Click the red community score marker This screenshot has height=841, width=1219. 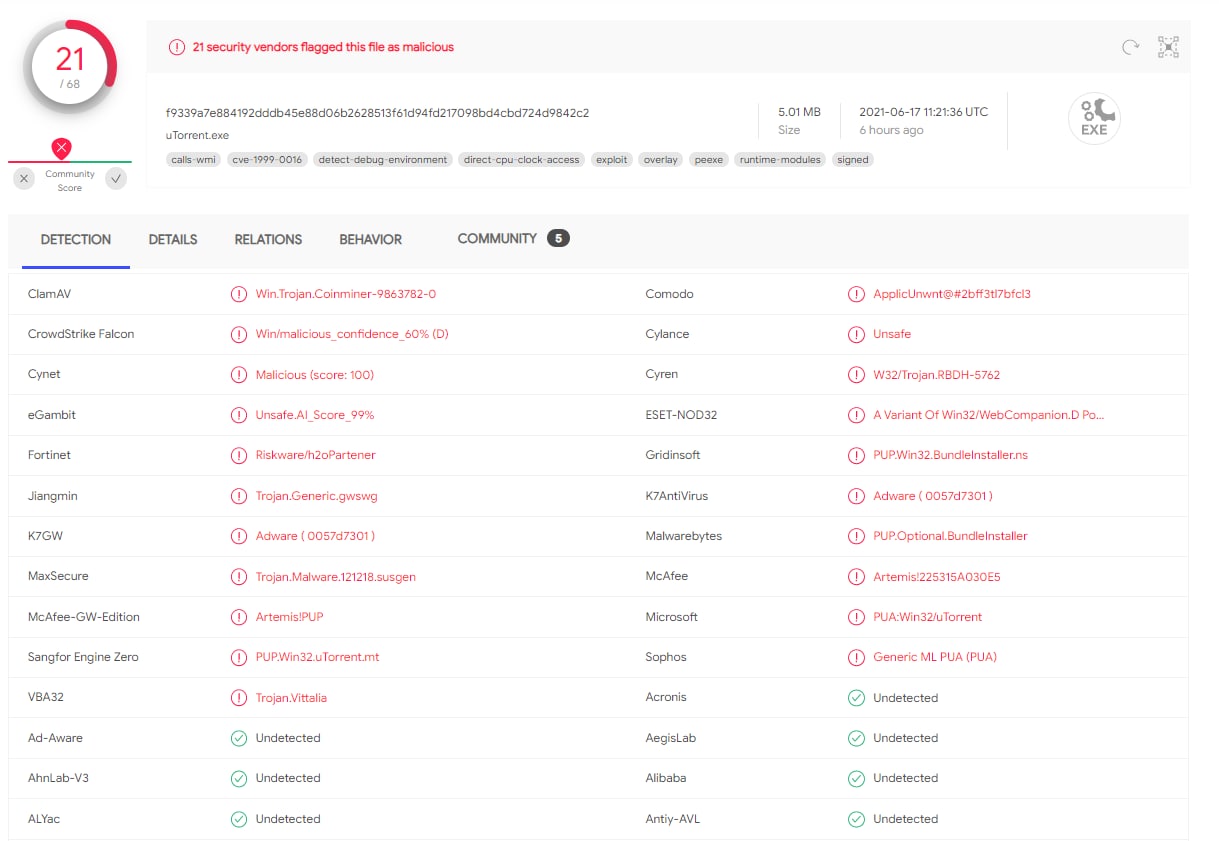click(x=62, y=149)
